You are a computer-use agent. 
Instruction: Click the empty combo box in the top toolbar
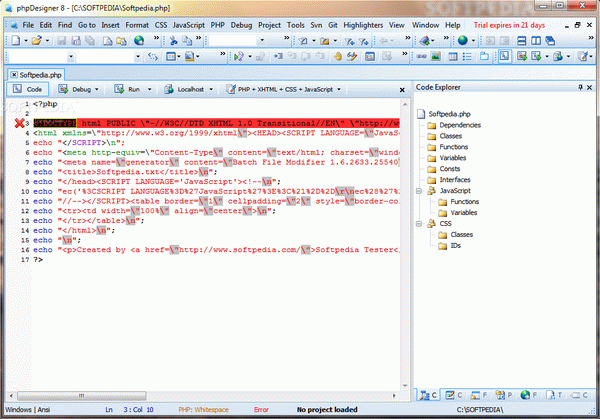pos(237,40)
